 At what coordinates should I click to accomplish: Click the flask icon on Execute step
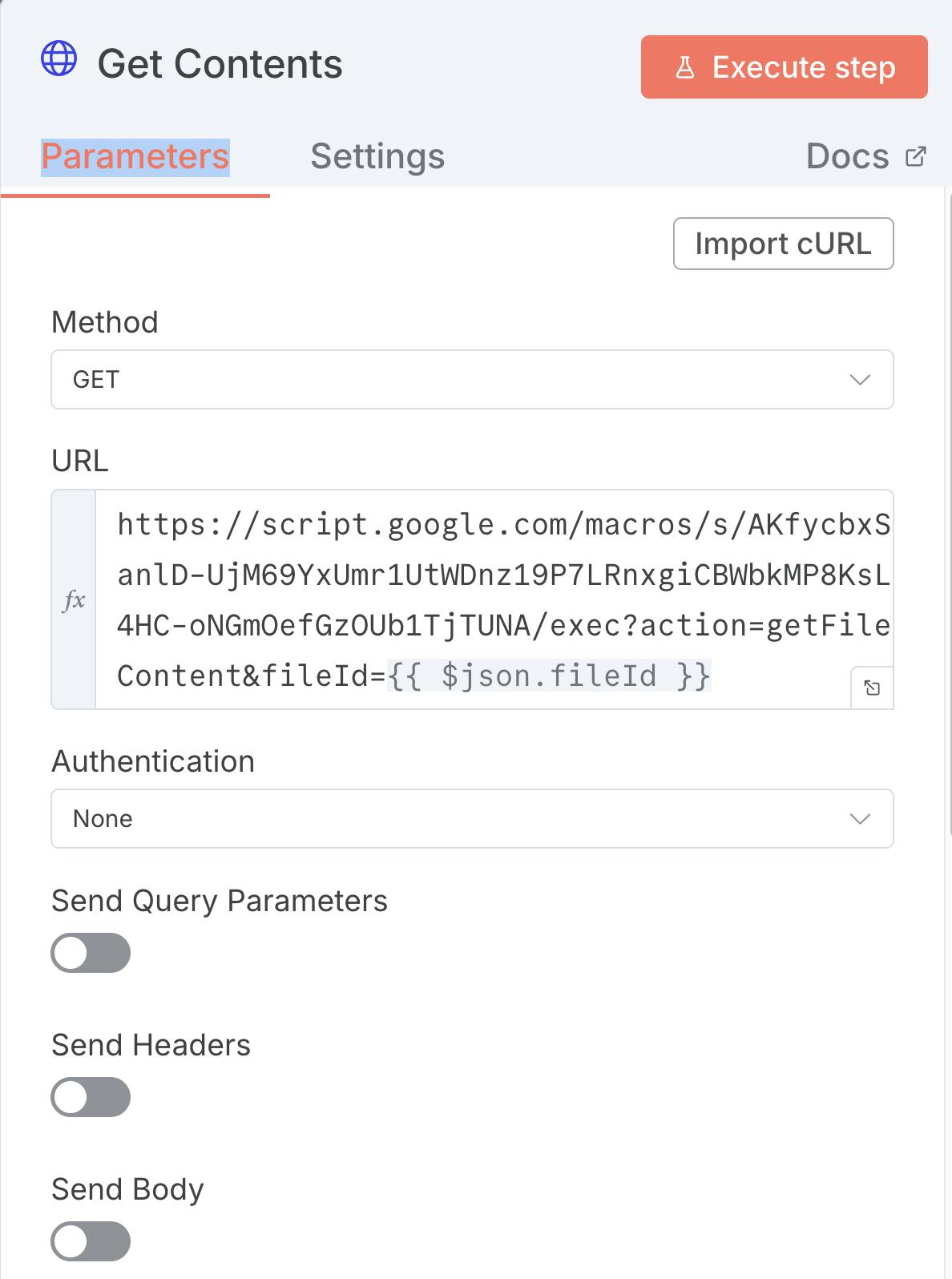point(685,67)
